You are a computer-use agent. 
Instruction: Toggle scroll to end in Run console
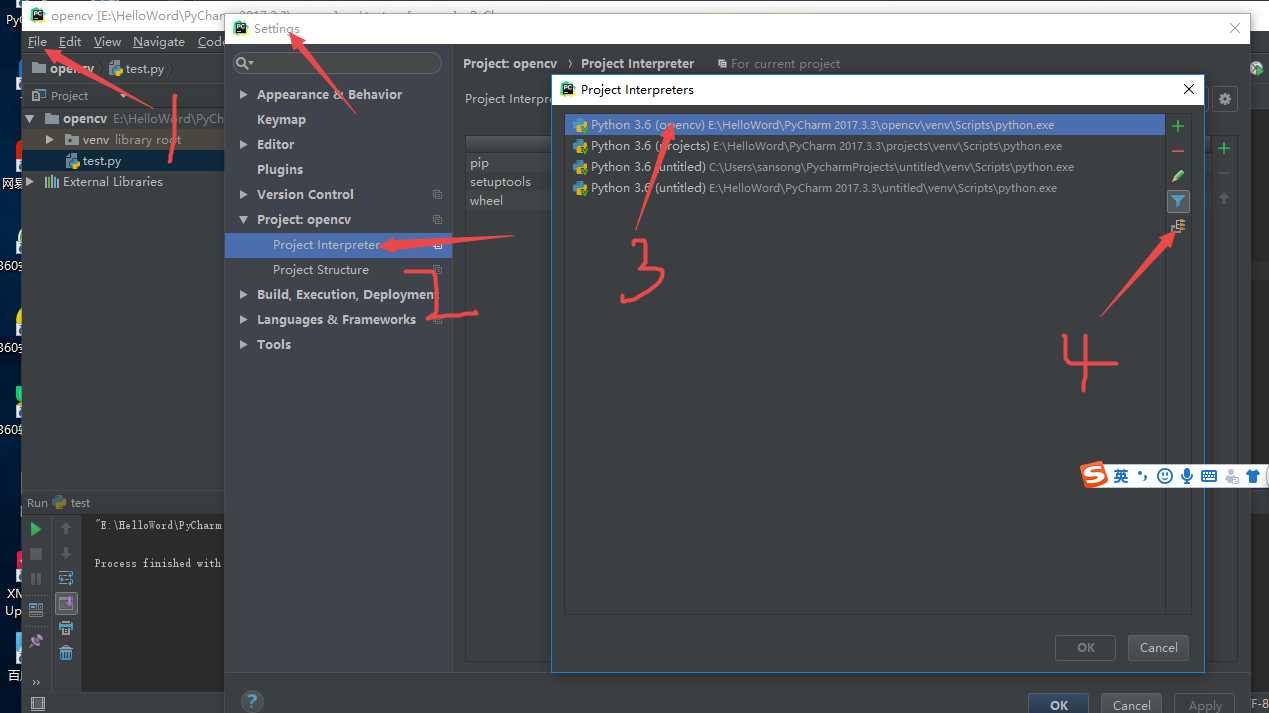tap(66, 603)
